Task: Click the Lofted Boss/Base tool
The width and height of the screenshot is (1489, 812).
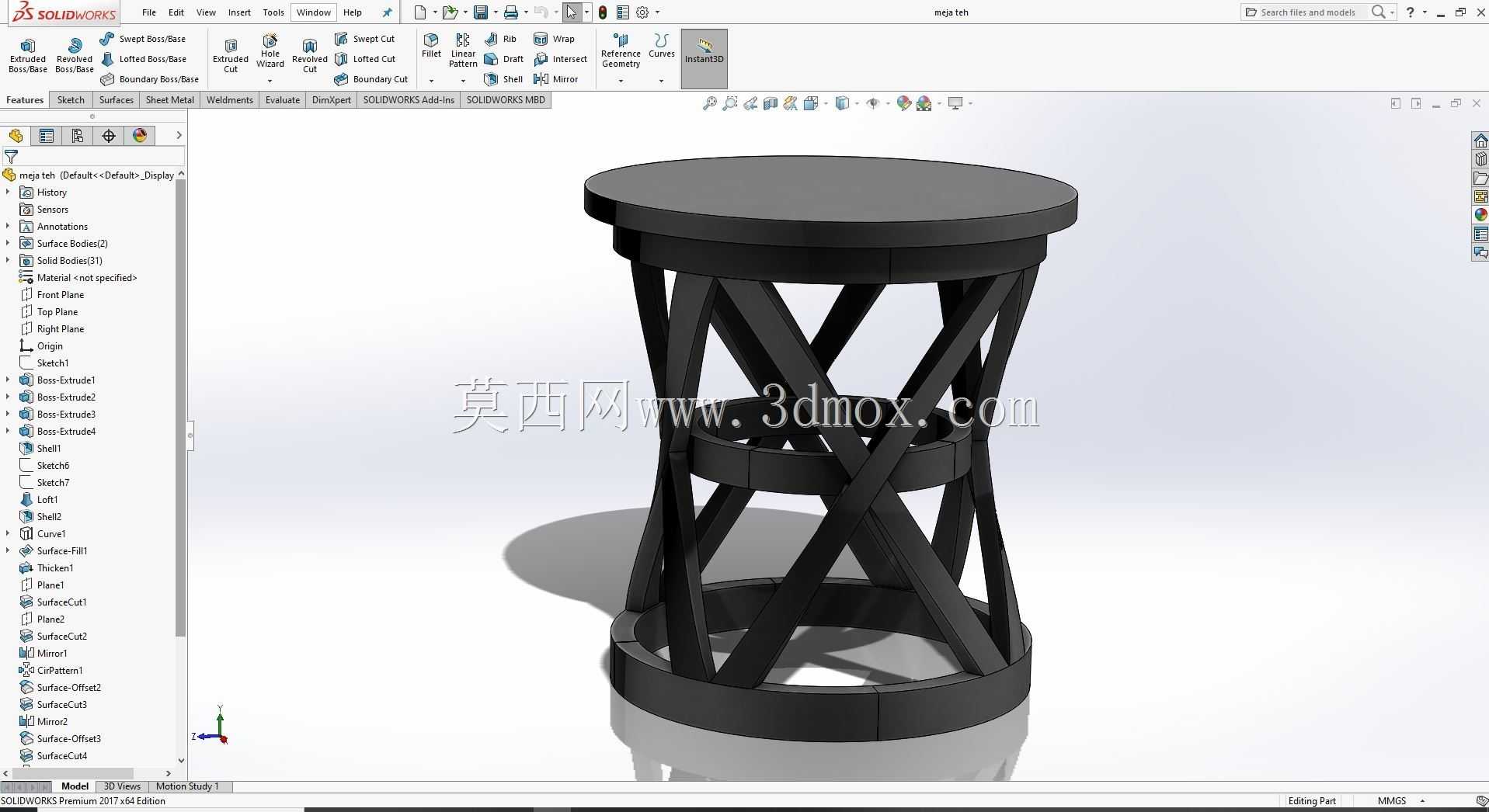Action: (143, 59)
